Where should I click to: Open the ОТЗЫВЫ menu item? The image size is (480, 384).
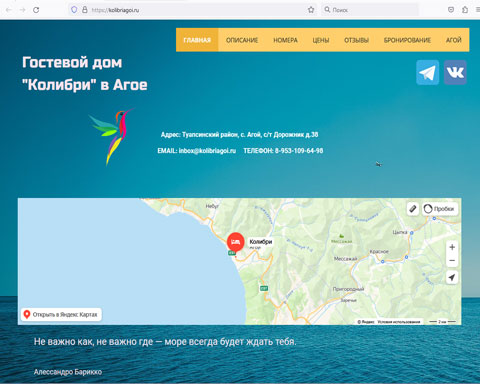356,40
